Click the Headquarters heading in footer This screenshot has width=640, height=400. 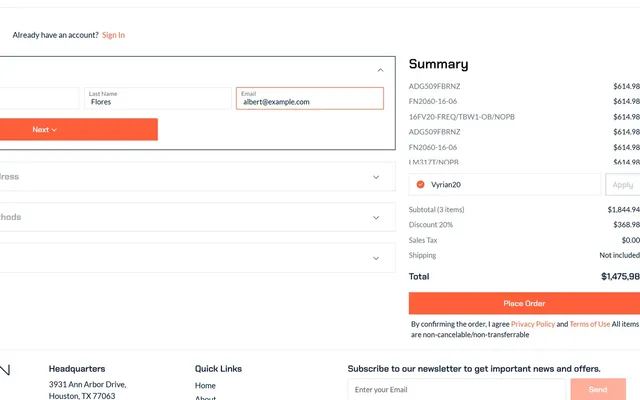click(77, 369)
